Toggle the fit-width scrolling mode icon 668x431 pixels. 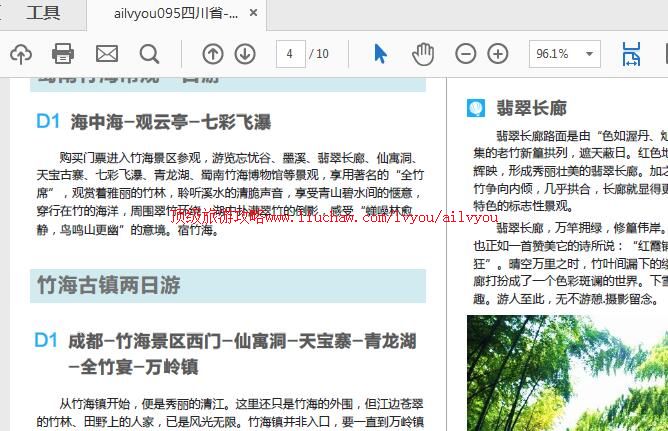(x=631, y=53)
